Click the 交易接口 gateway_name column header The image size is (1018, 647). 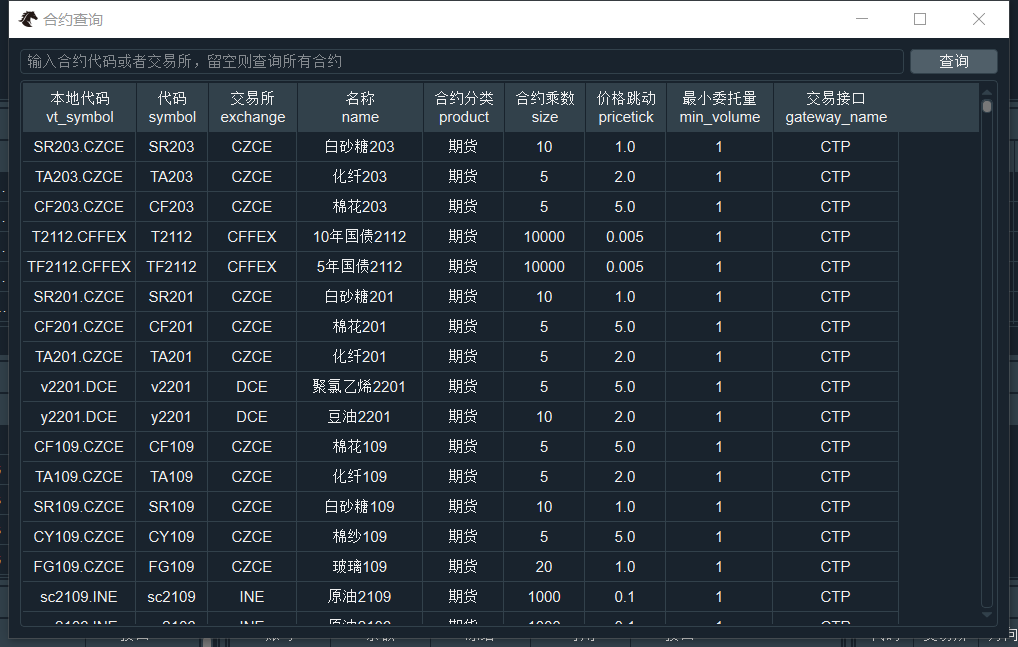[835, 107]
